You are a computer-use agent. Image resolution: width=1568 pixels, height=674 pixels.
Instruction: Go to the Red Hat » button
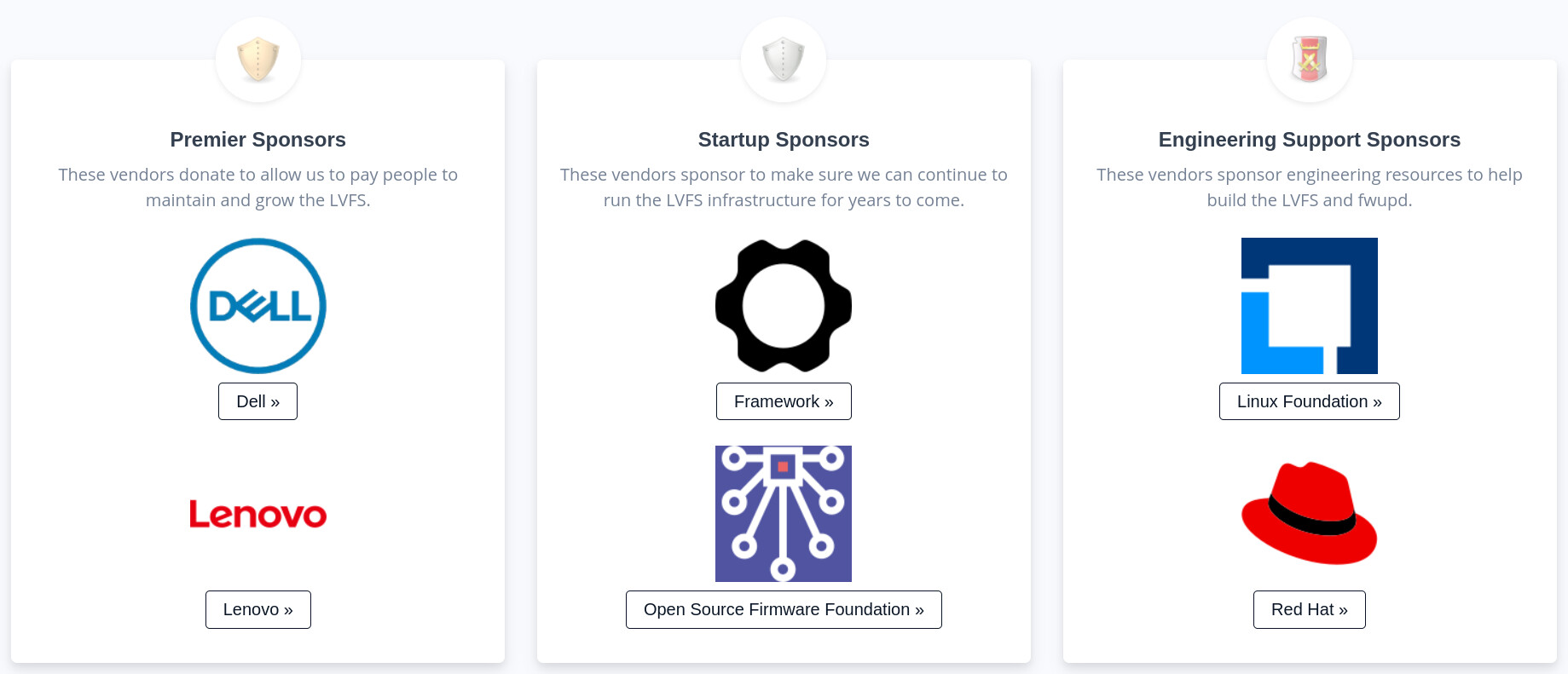click(x=1310, y=609)
